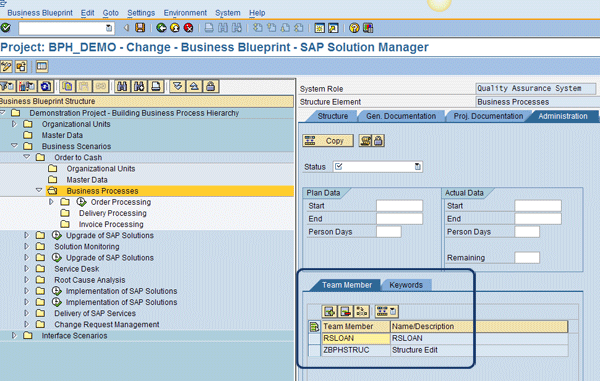Viewport: 600px width, 381px height.
Task: Click the icon immediately right of Copy button
Action: [x=365, y=141]
